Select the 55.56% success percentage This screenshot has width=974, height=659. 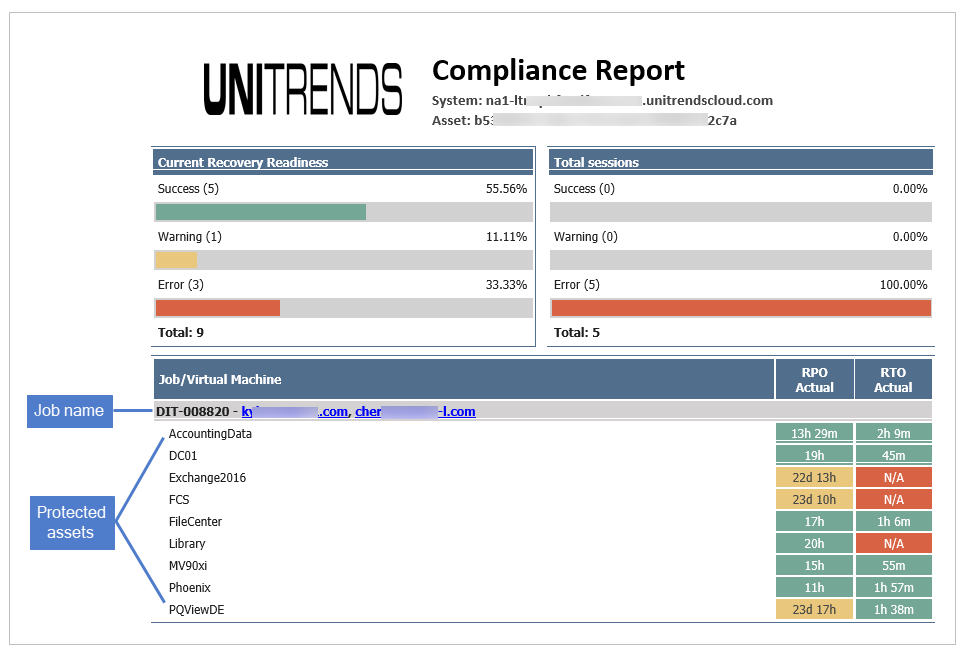tap(506, 189)
